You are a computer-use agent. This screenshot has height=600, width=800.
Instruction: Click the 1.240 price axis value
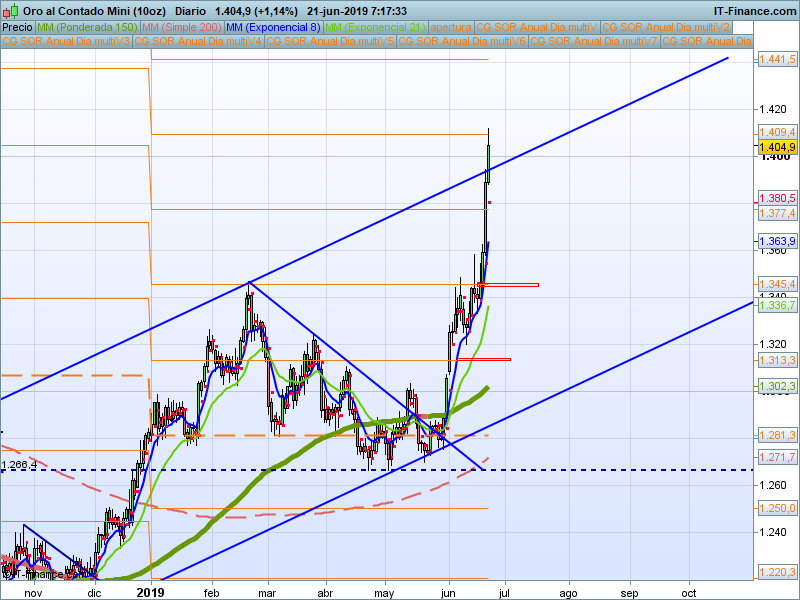[x=773, y=532]
